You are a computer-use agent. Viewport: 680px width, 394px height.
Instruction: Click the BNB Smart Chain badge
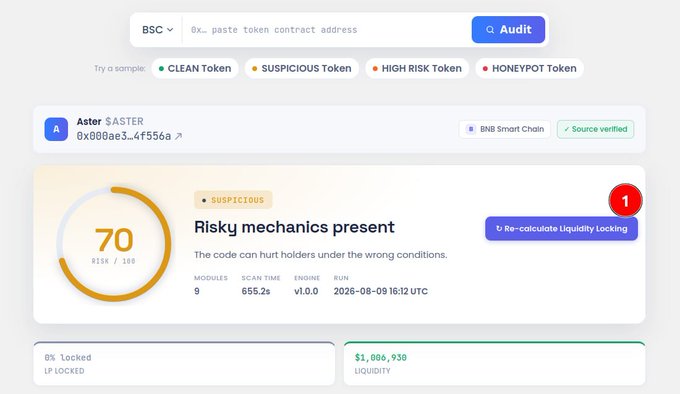click(505, 129)
